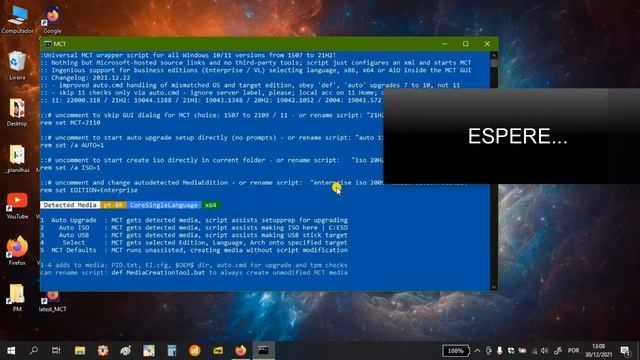Click the 100% zoom indicator
The width and height of the screenshot is (640, 360).
click(x=455, y=351)
